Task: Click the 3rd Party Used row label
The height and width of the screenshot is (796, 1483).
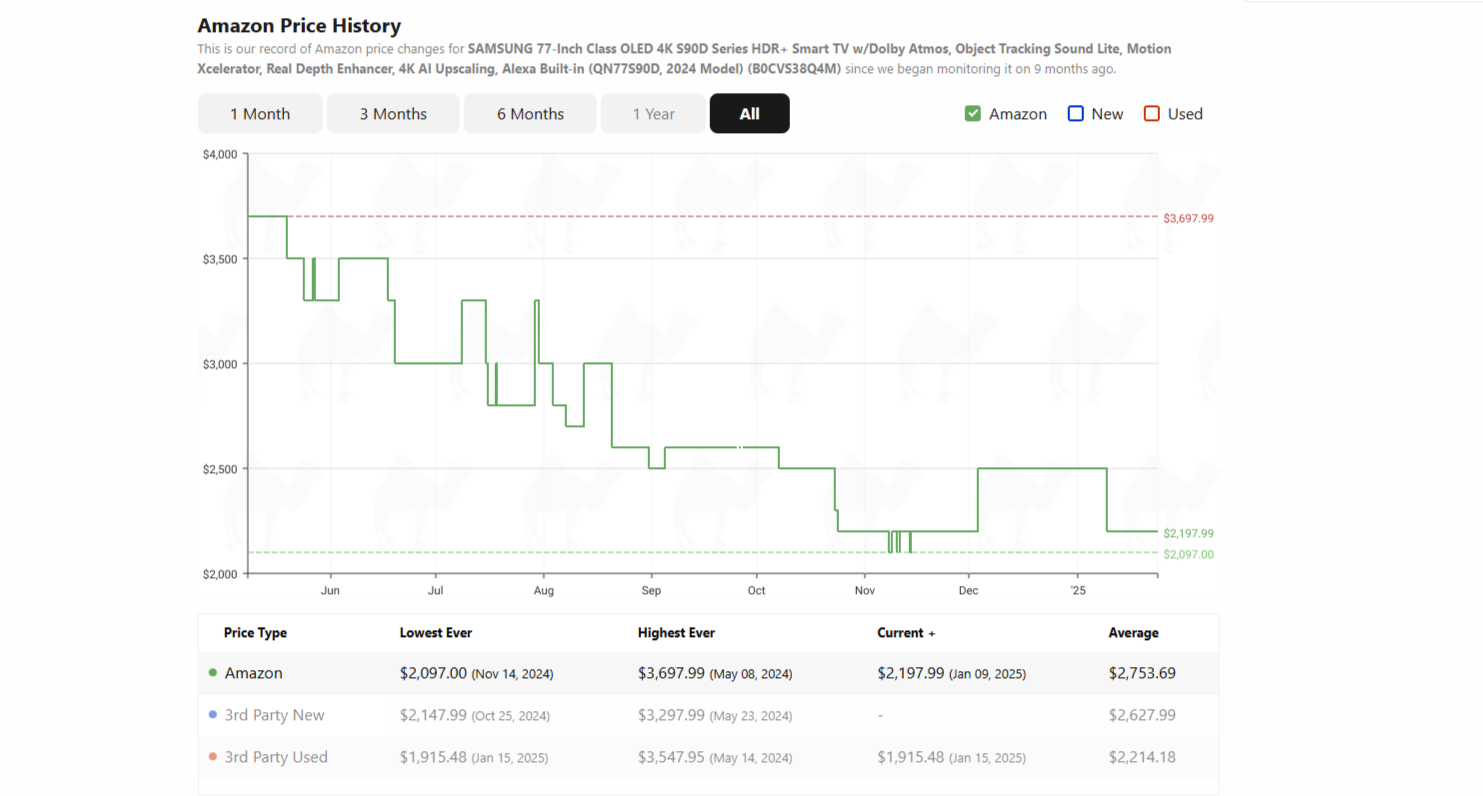Action: [x=276, y=757]
